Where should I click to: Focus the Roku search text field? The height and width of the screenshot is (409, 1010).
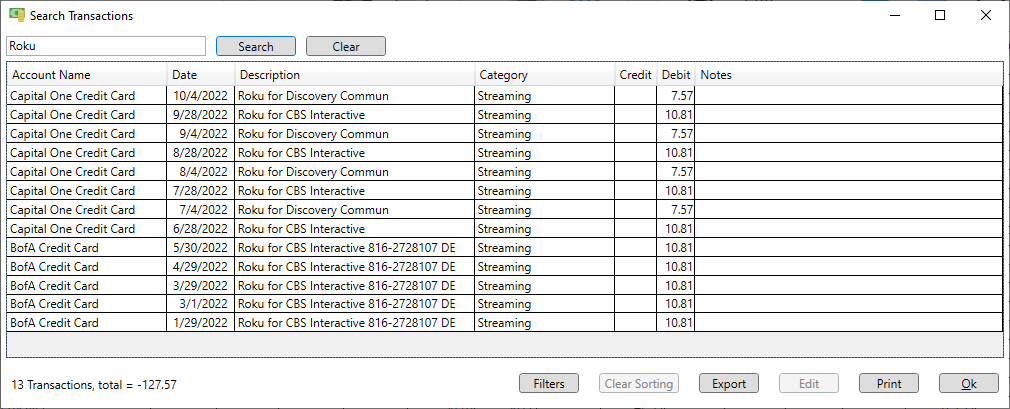click(106, 46)
